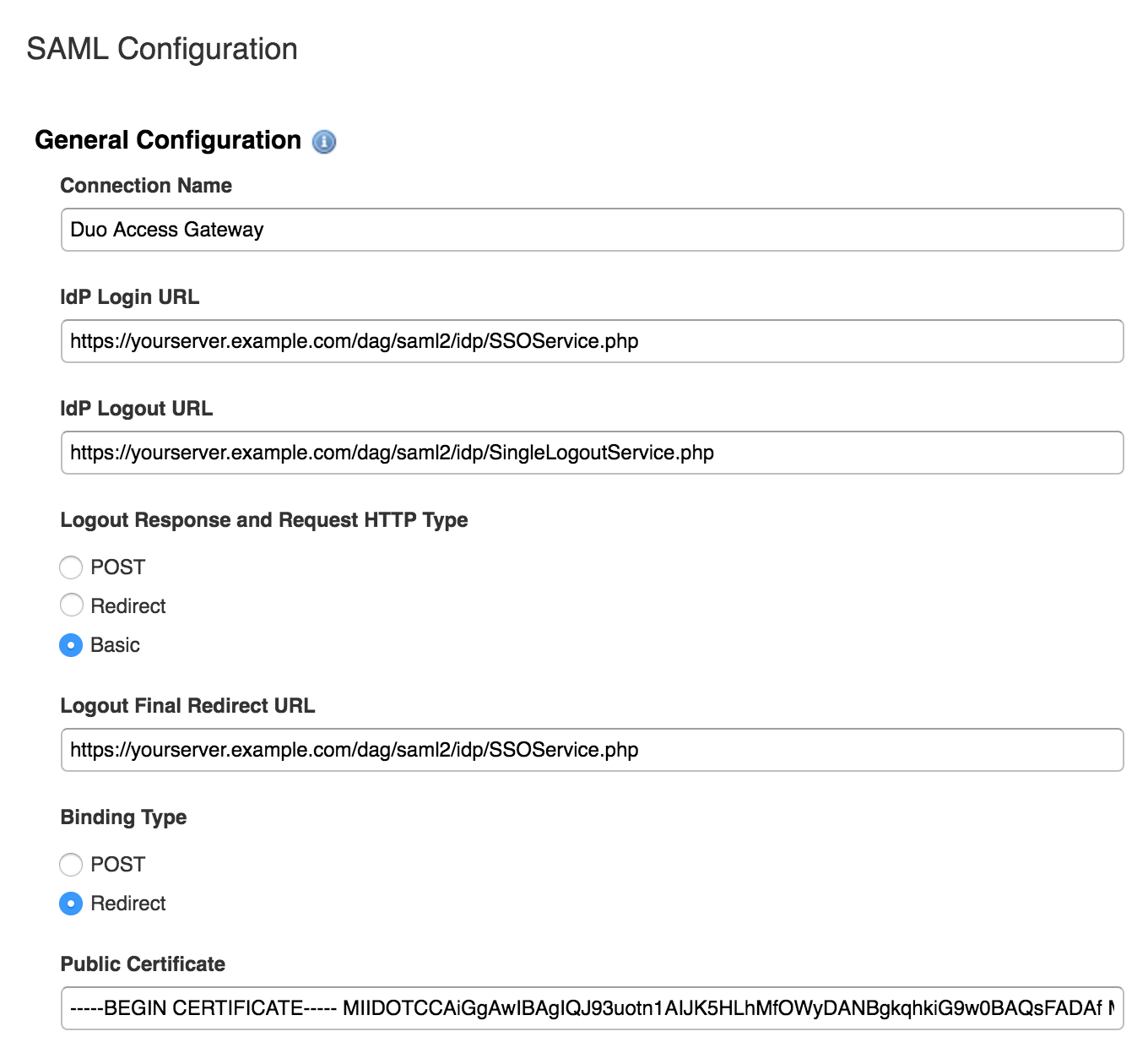Select the Basic logout response option
Viewport: 1148px width, 1064px height.
pyautogui.click(x=71, y=644)
